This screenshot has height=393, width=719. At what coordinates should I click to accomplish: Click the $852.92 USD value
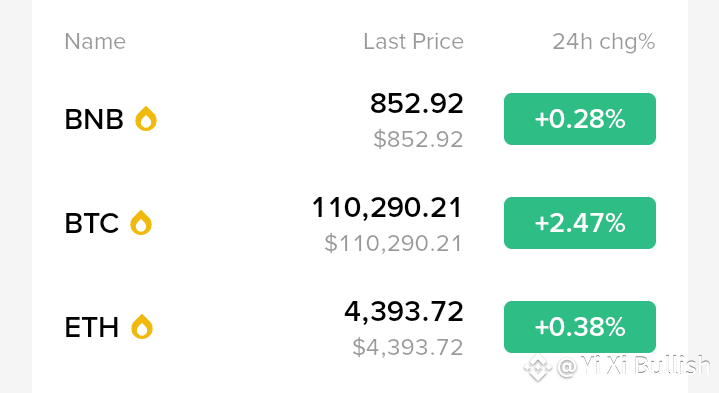tap(418, 139)
